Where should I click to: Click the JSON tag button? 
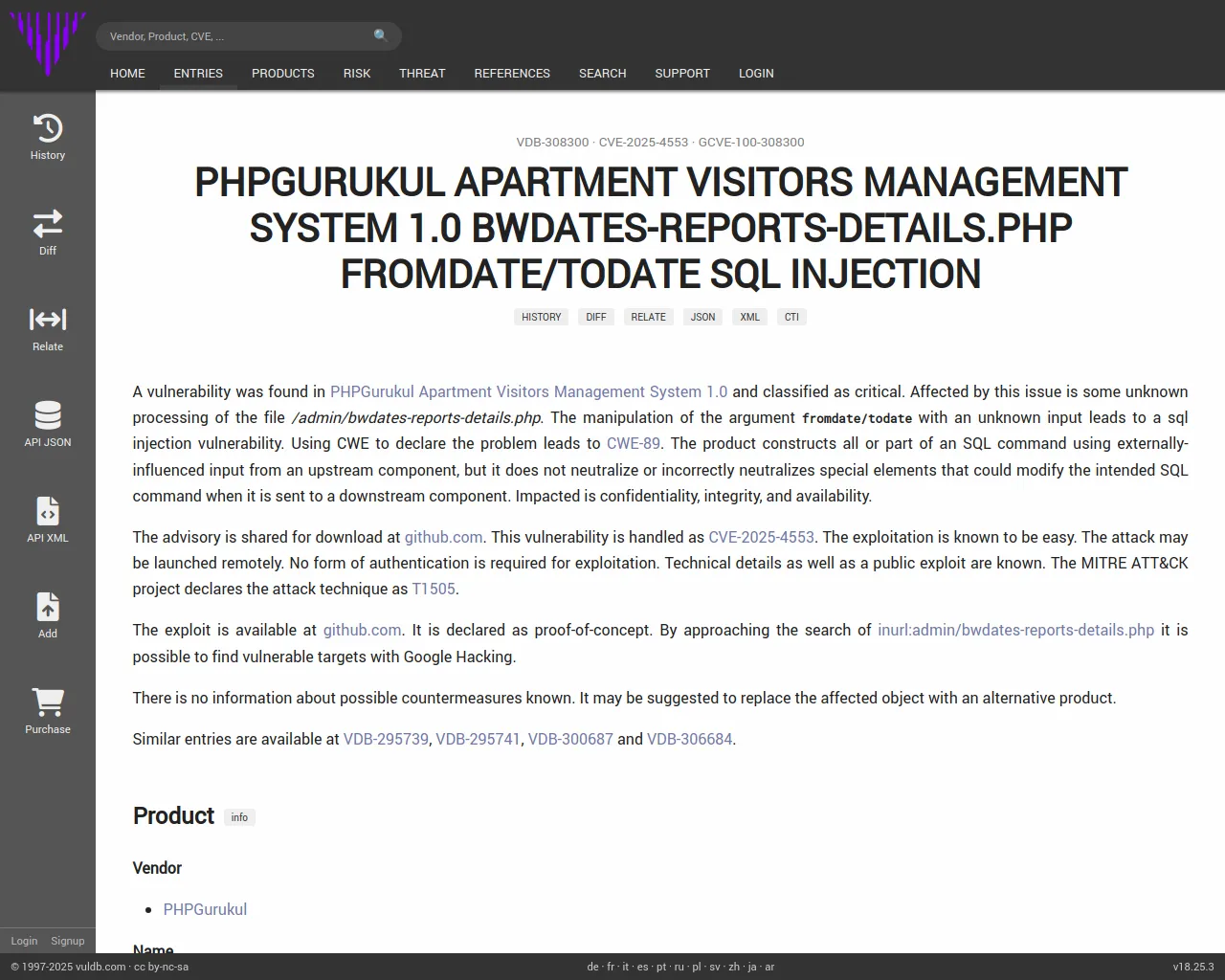click(703, 317)
